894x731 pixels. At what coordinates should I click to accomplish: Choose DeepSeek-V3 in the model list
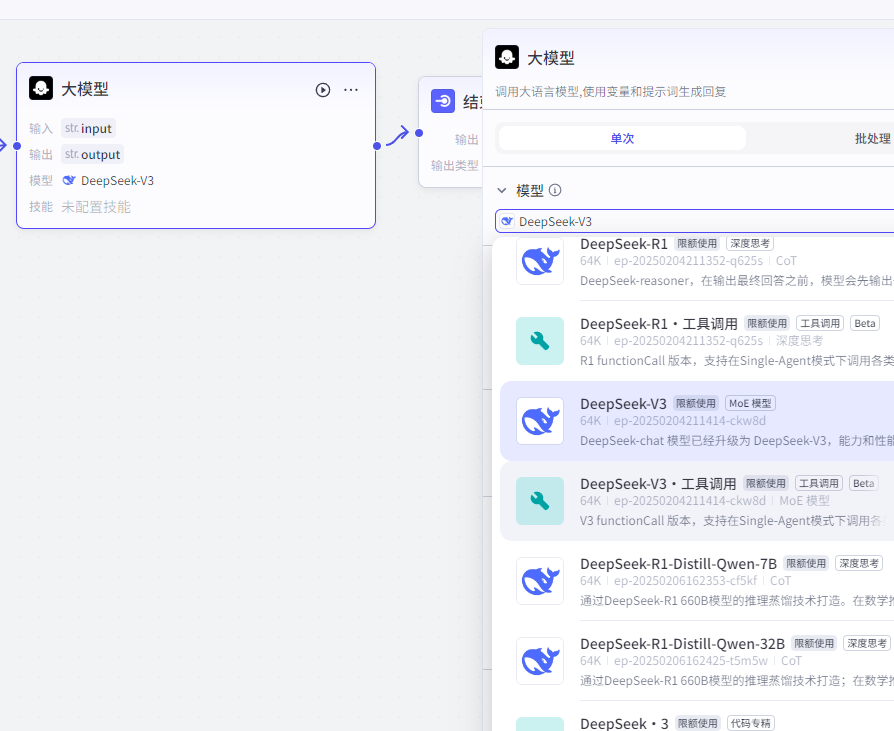click(623, 404)
